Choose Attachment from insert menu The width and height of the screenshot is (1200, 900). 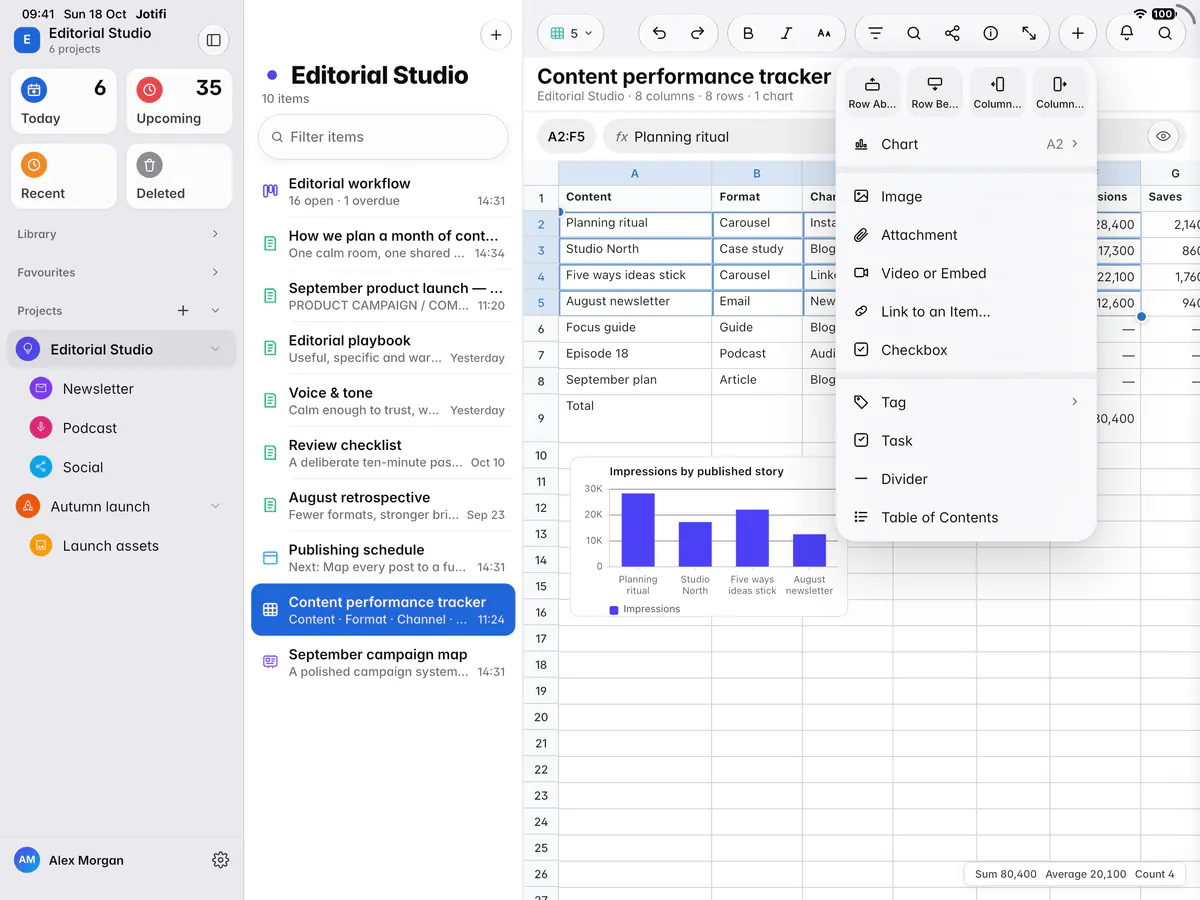click(966, 235)
